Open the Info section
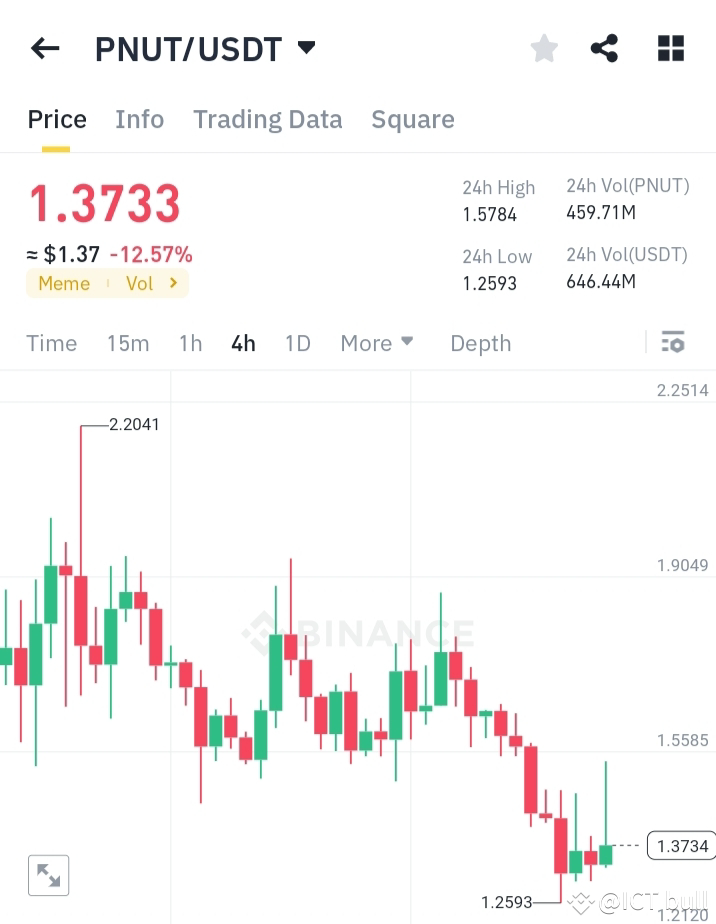This screenshot has width=716, height=924. tap(139, 119)
